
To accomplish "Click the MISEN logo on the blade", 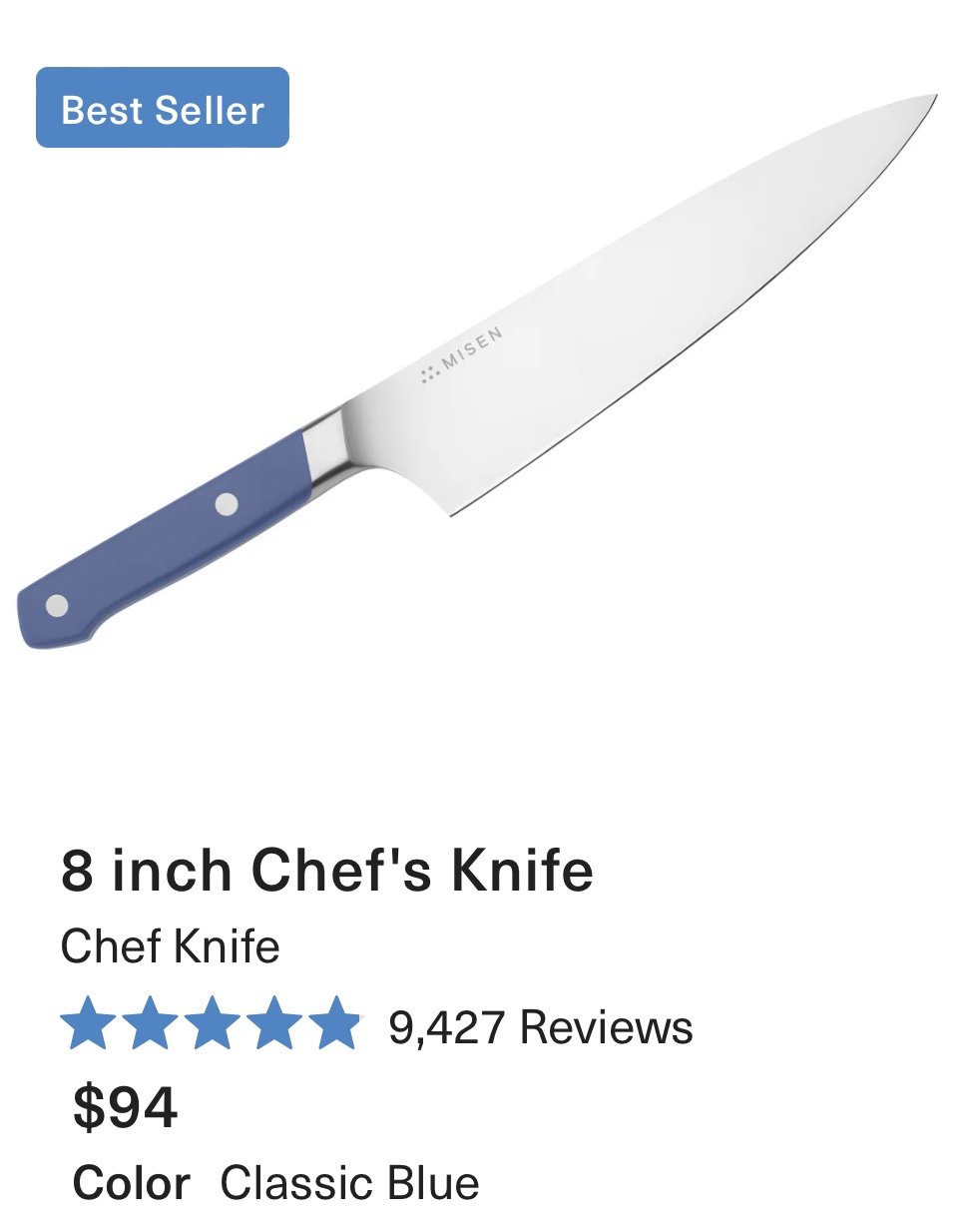I will (x=462, y=354).
